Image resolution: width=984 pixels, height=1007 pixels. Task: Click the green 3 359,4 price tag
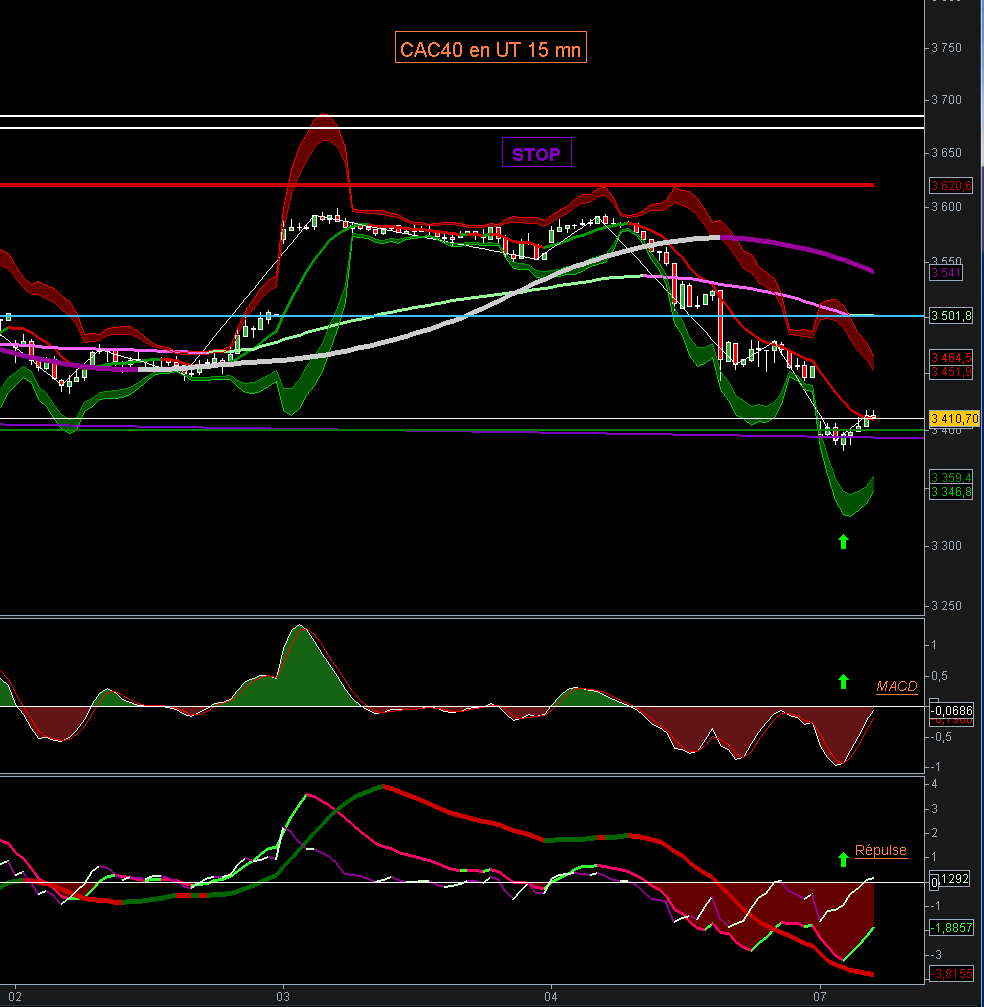coord(951,477)
